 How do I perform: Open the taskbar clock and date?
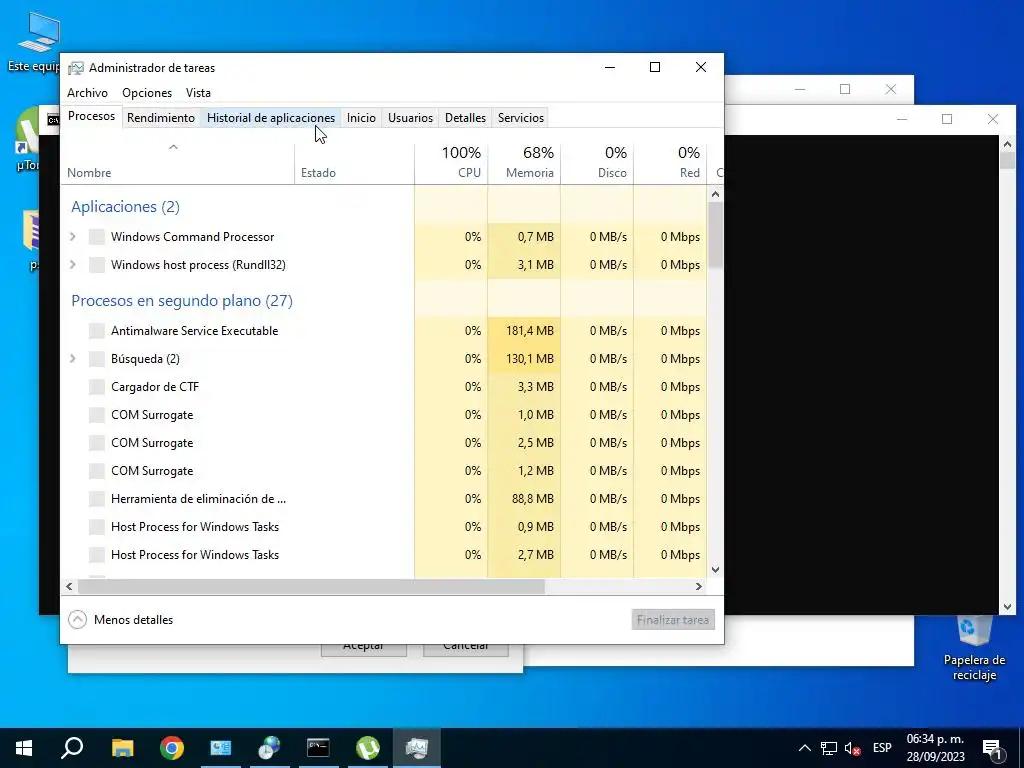click(x=935, y=748)
